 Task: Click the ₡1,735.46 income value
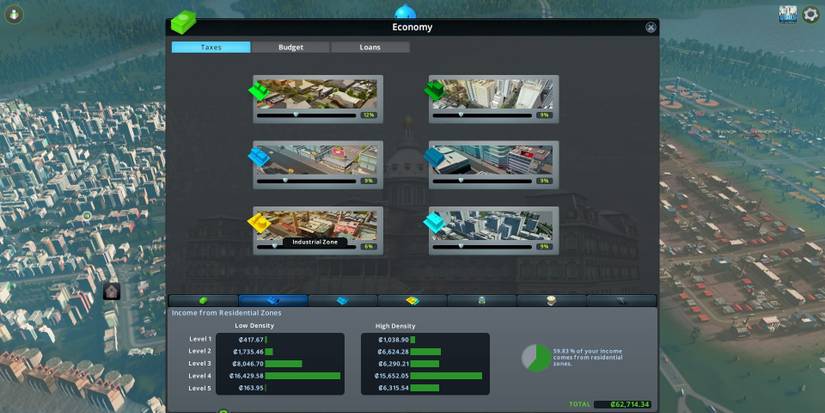coord(248,351)
